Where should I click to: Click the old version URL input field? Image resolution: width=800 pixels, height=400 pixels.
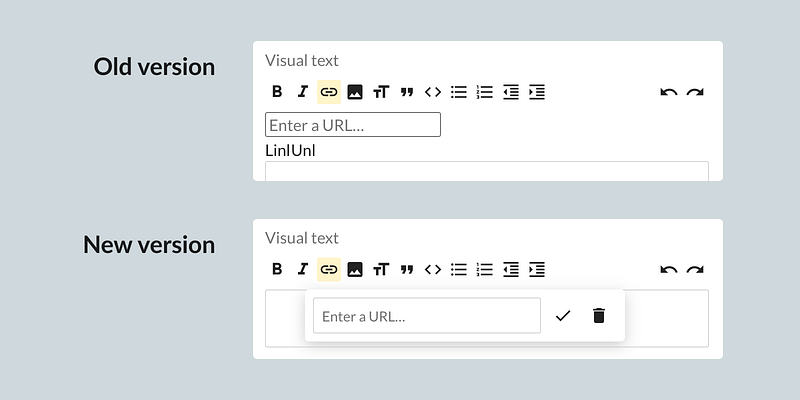[x=352, y=125]
